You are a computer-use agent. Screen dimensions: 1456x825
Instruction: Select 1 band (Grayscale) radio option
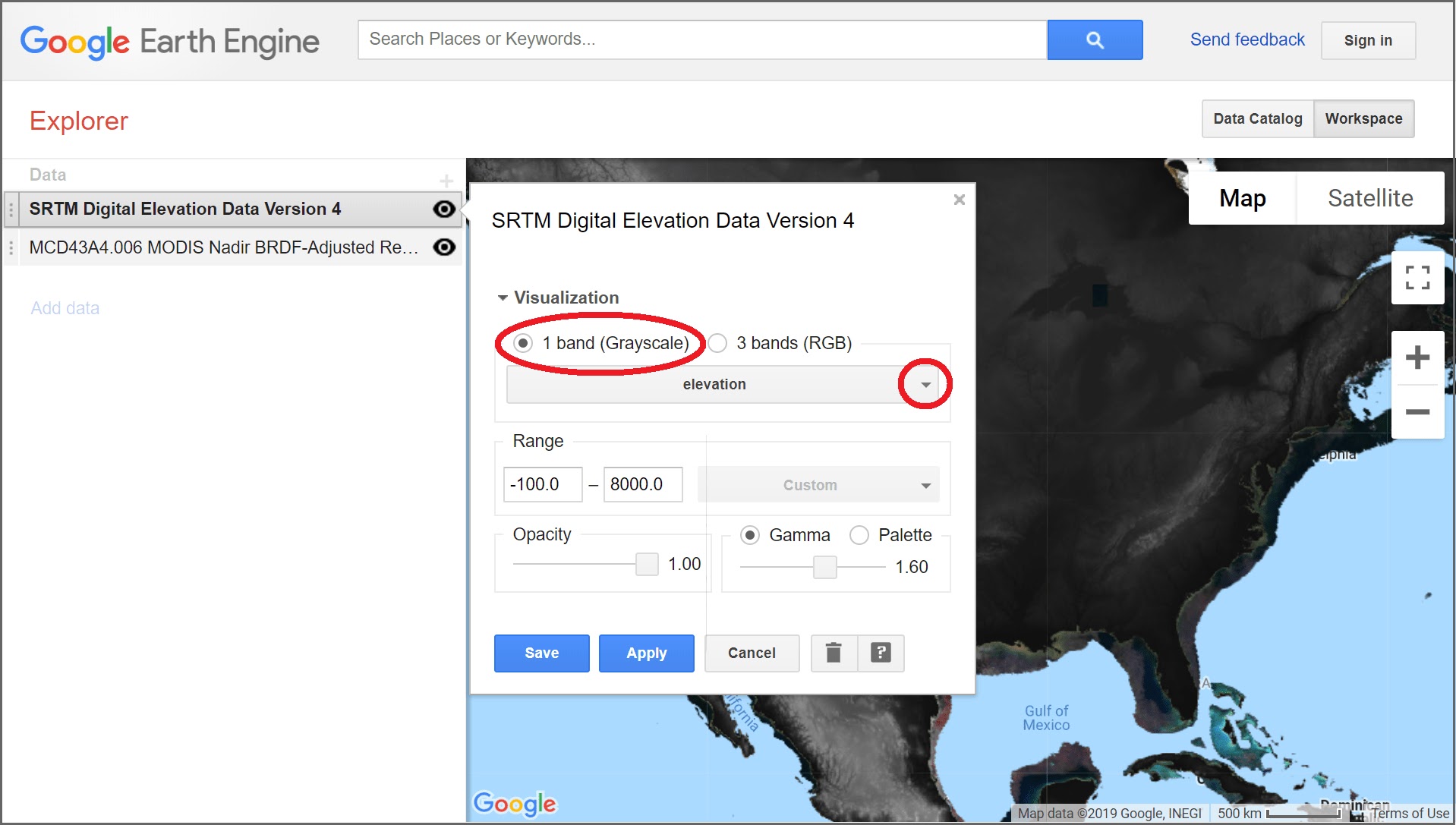tap(523, 343)
